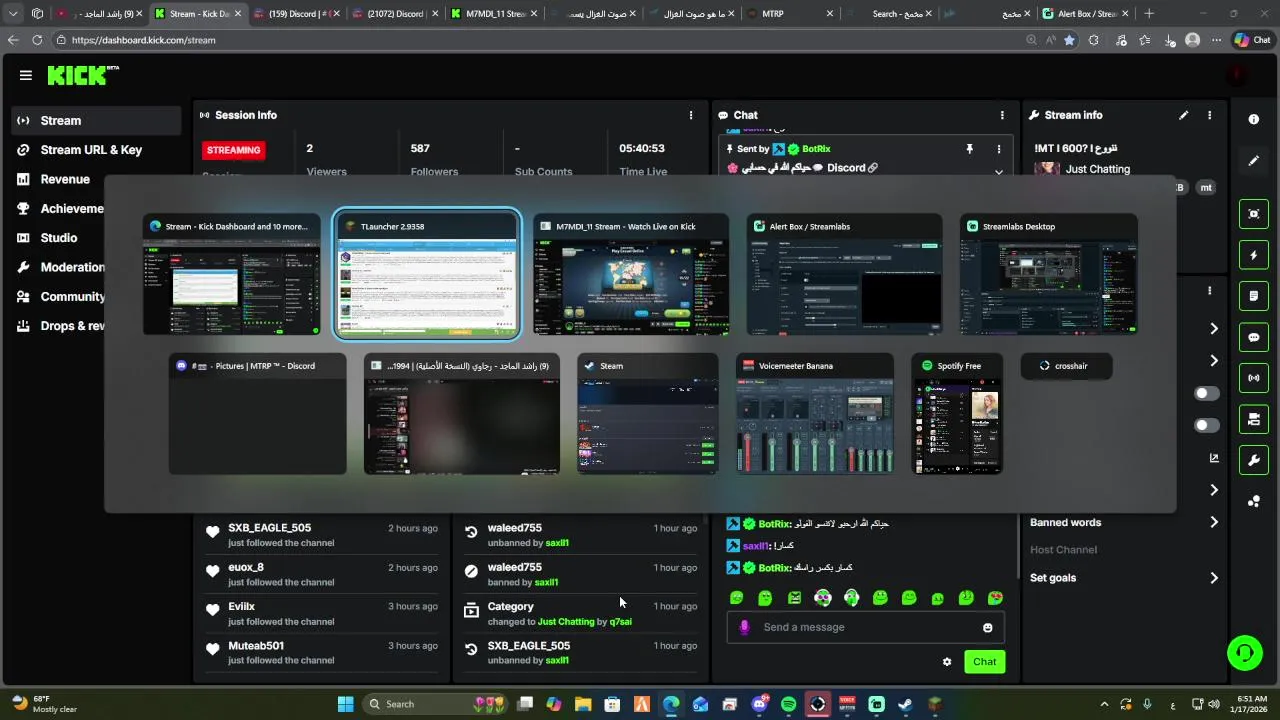This screenshot has height=720, width=1280.
Task: Click the chart popout icon below toggles
Action: 1214,458
